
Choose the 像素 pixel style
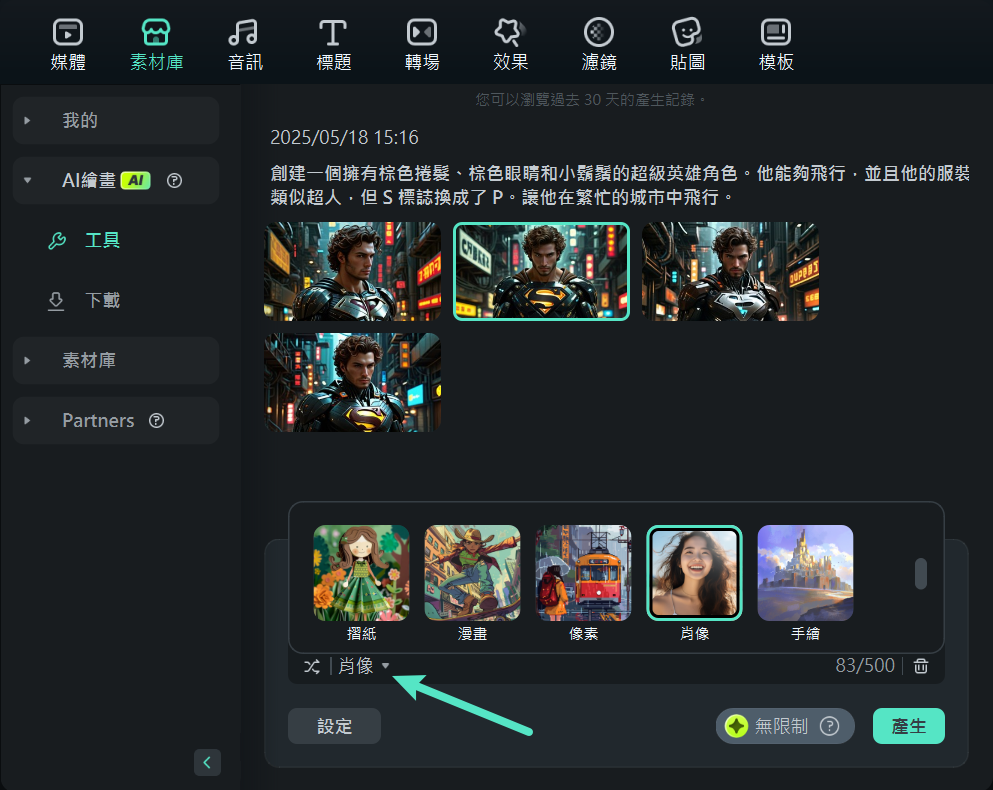[583, 573]
